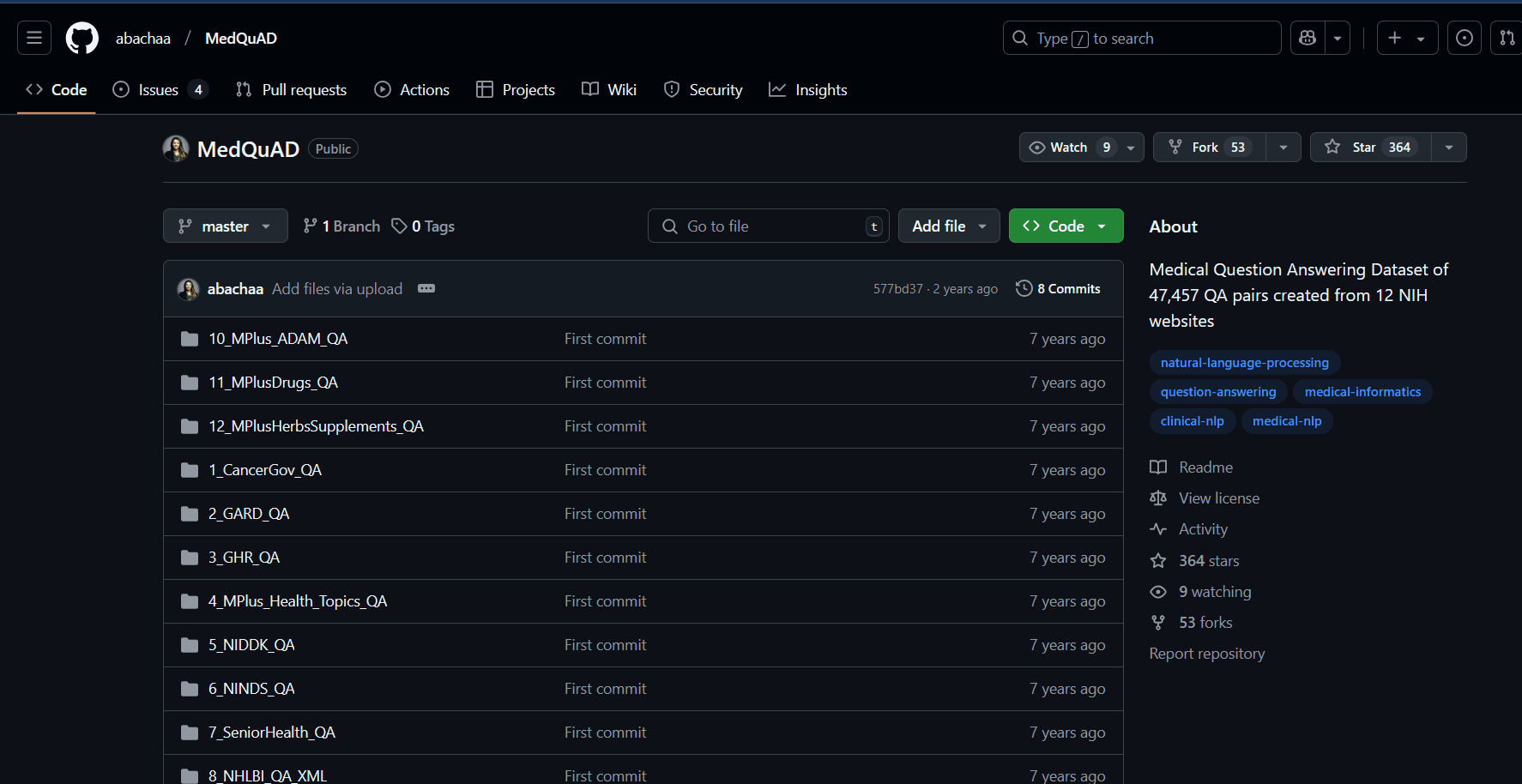
Task: View the 9 watching link
Action: click(1200, 591)
